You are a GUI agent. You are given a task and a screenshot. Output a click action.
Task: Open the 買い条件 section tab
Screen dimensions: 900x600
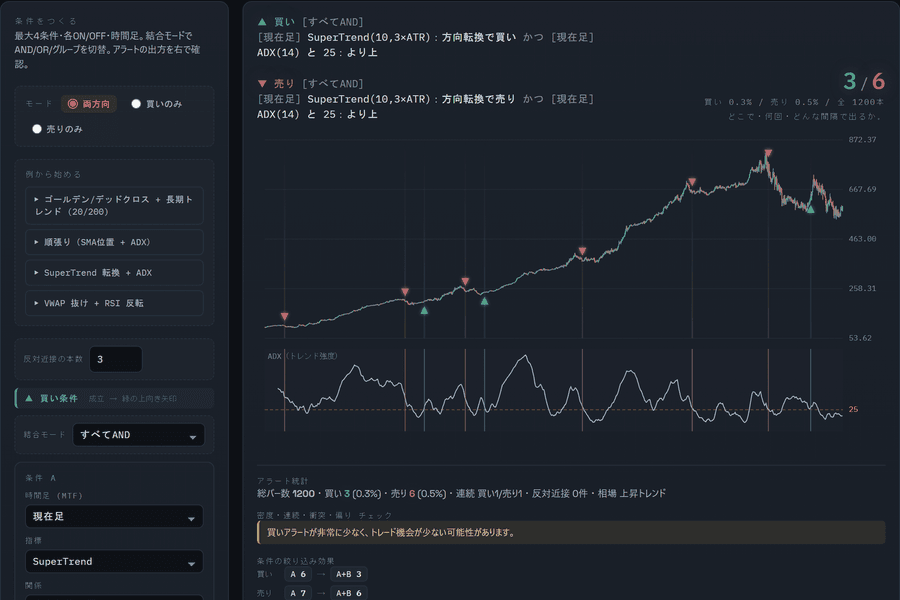(x=114, y=398)
